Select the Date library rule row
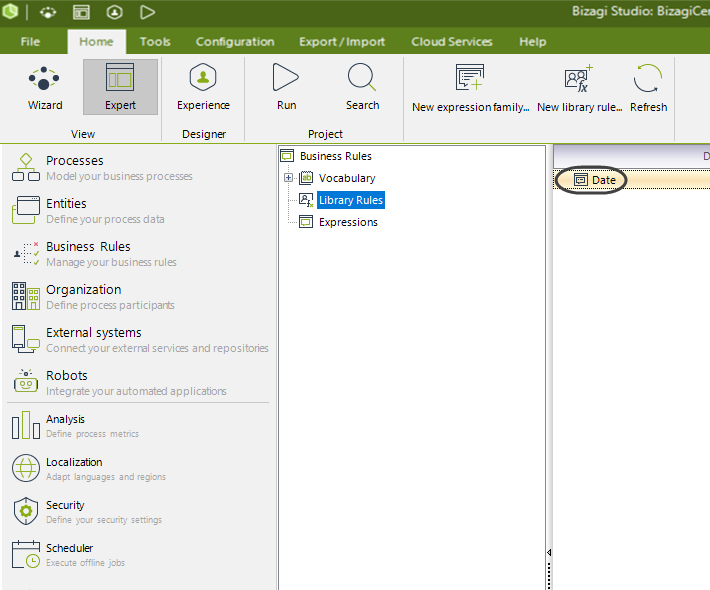This screenshot has width=710, height=590. pos(631,180)
